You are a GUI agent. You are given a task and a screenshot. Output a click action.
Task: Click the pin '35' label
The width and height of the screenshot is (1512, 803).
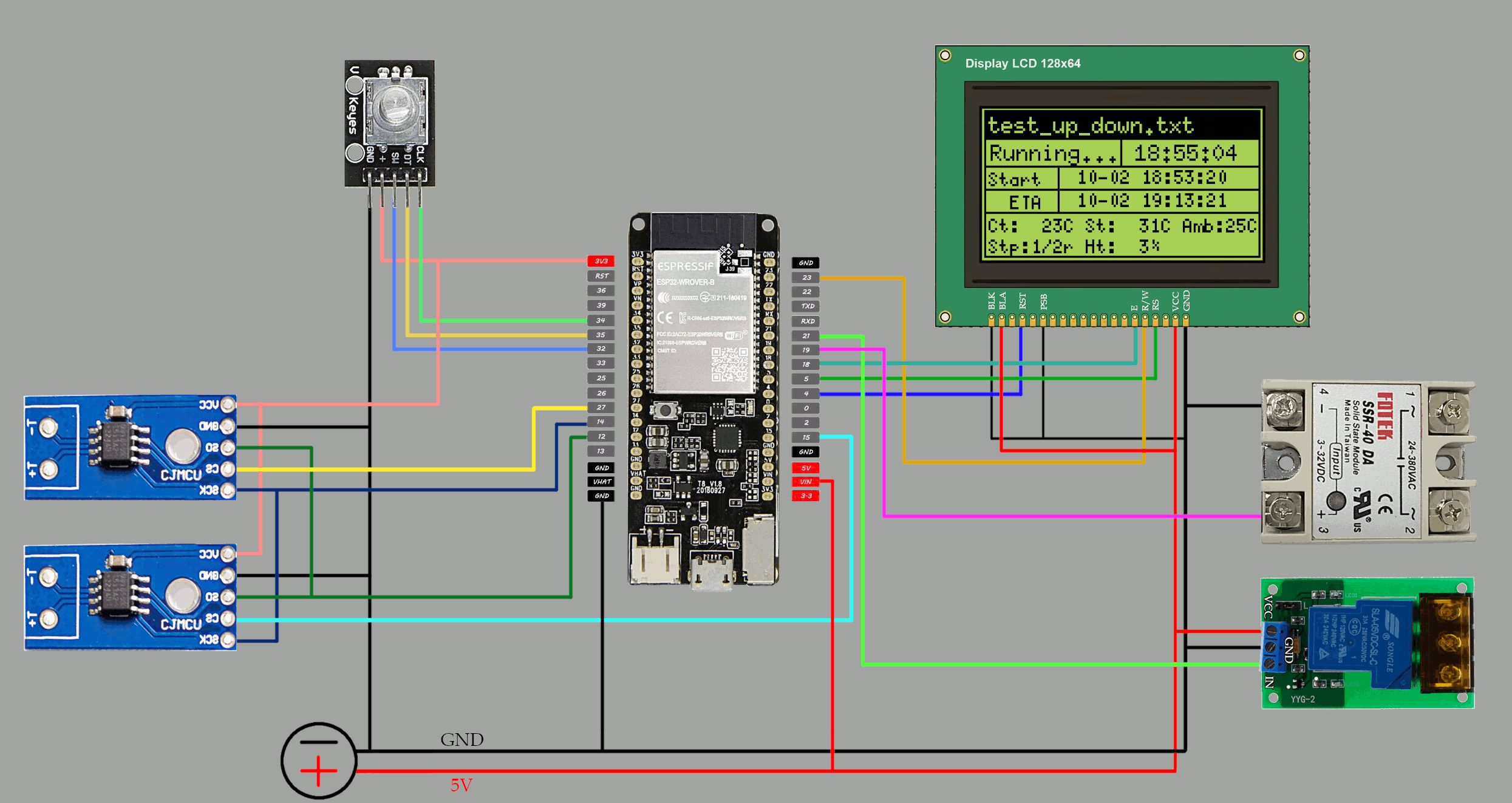(601, 335)
